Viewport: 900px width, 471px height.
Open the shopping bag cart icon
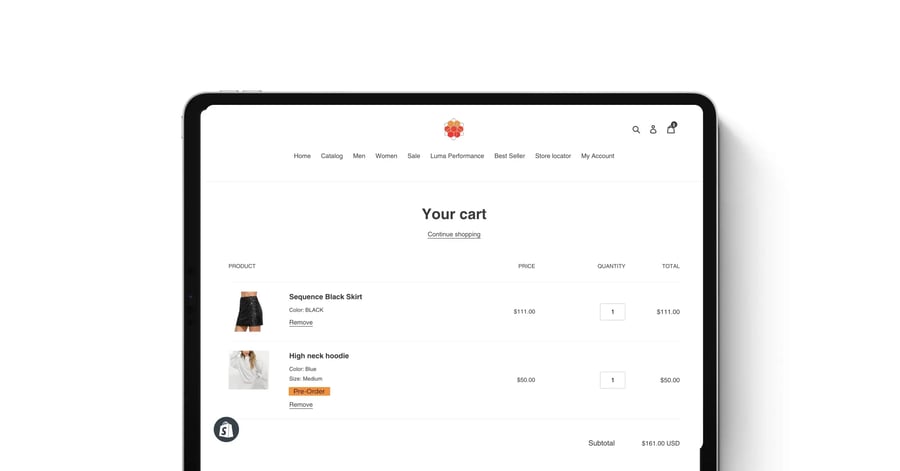pyautogui.click(x=671, y=129)
